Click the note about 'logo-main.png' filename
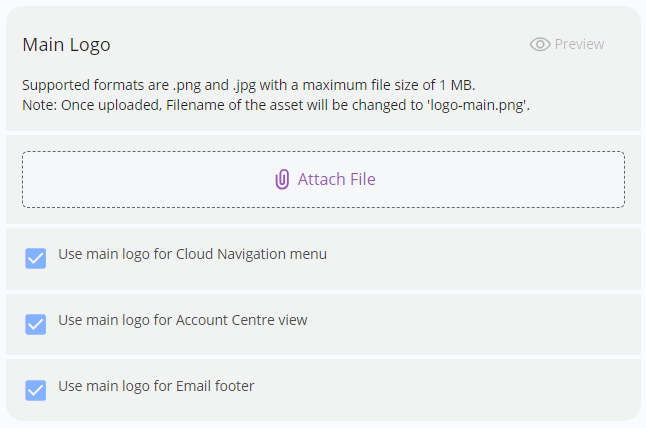The width and height of the screenshot is (646, 428). click(x=275, y=103)
